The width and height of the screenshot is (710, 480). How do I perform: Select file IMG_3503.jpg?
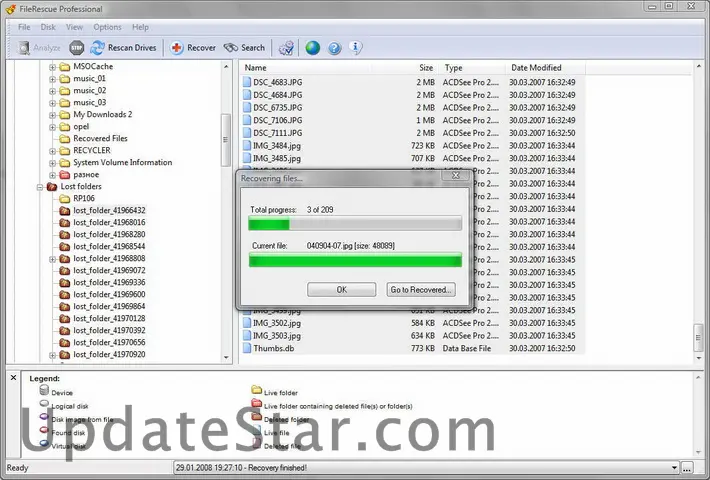[277, 336]
